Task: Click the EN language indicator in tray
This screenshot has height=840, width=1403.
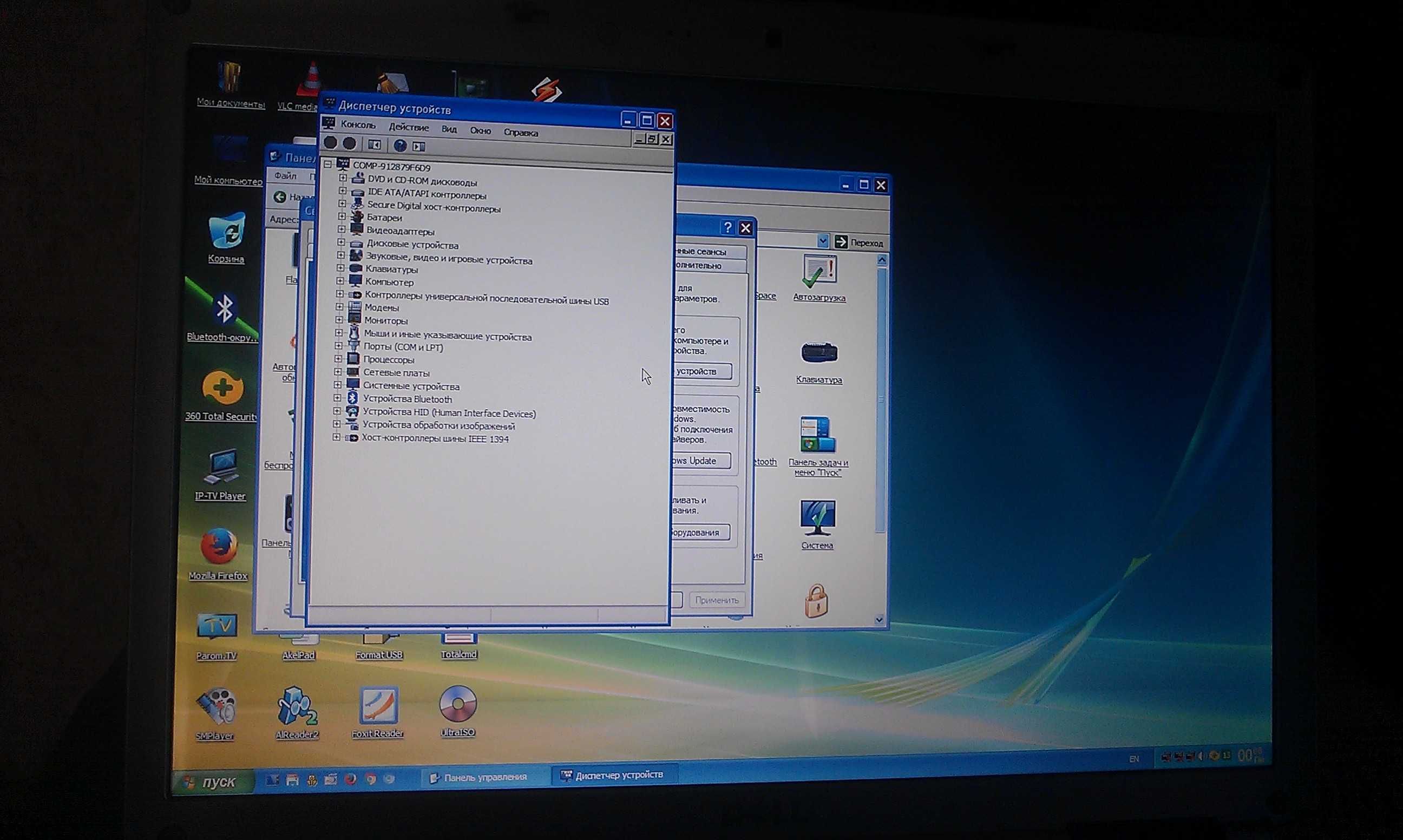Action: pyautogui.click(x=1133, y=758)
